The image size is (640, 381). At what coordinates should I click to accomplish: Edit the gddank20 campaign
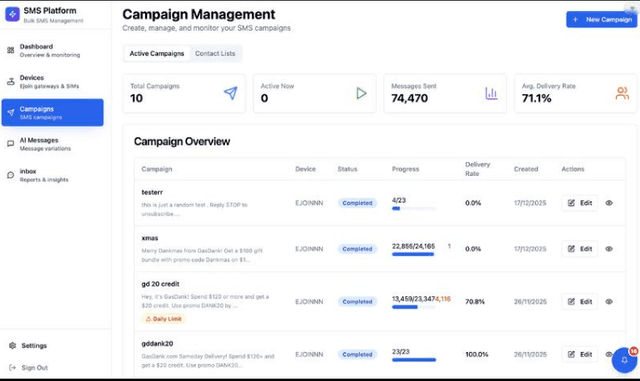click(x=580, y=354)
